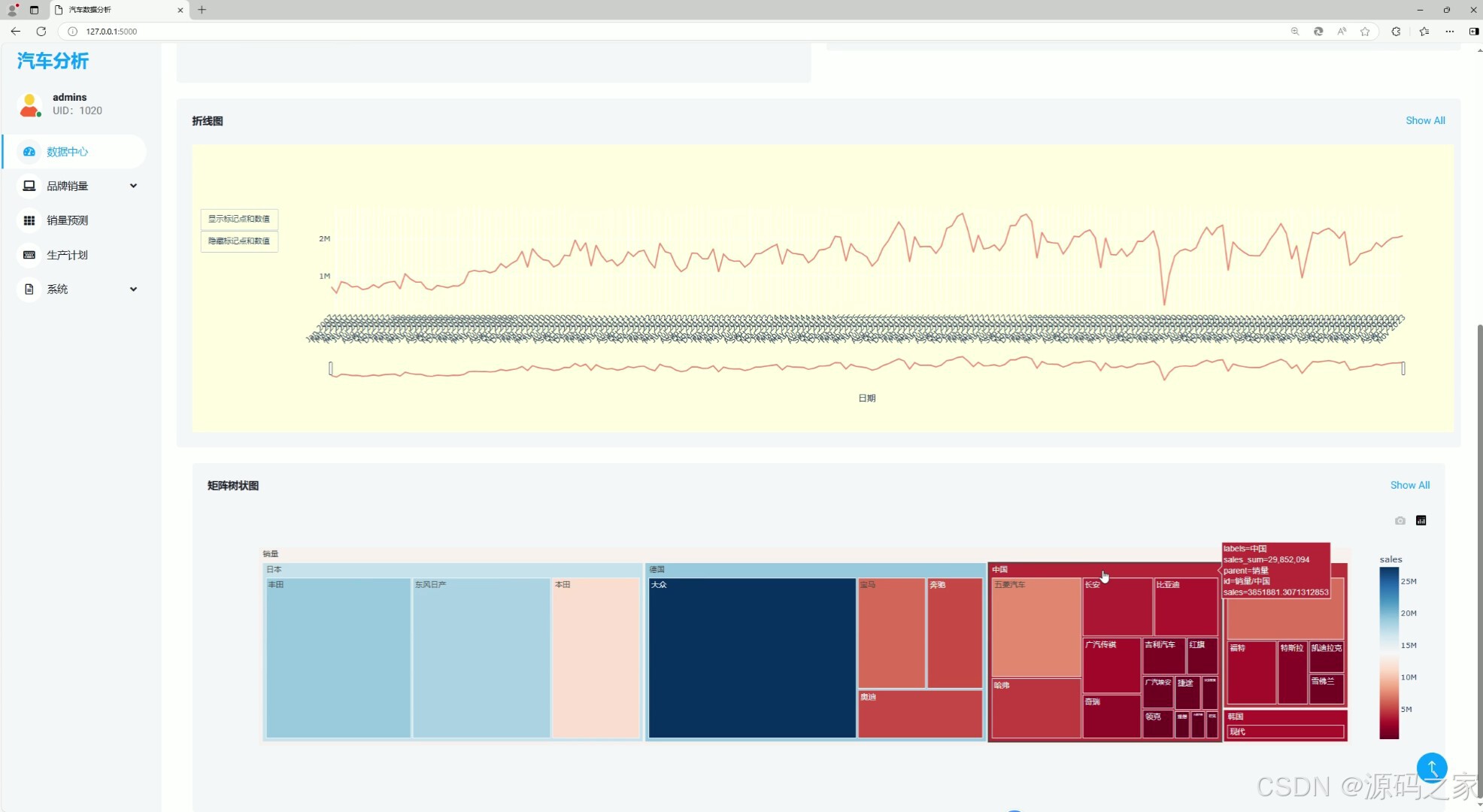Open the 销量预测 menu item
The width and height of the screenshot is (1483, 812).
68,220
